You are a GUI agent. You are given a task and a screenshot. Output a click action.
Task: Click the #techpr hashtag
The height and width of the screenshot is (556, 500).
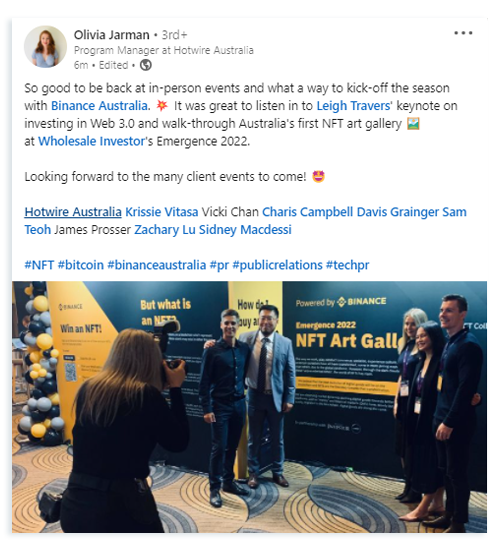[348, 265]
